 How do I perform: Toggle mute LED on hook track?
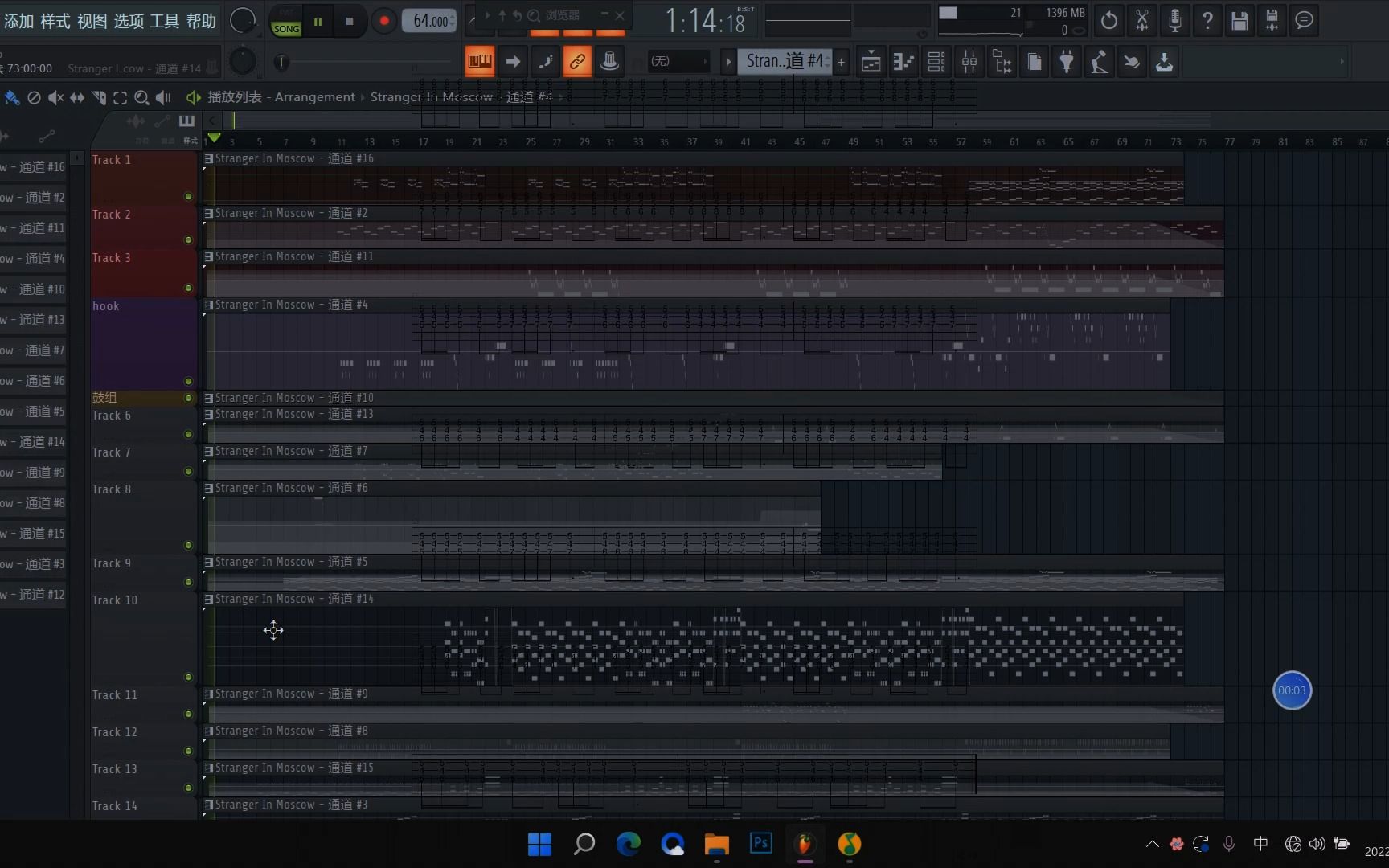click(188, 382)
